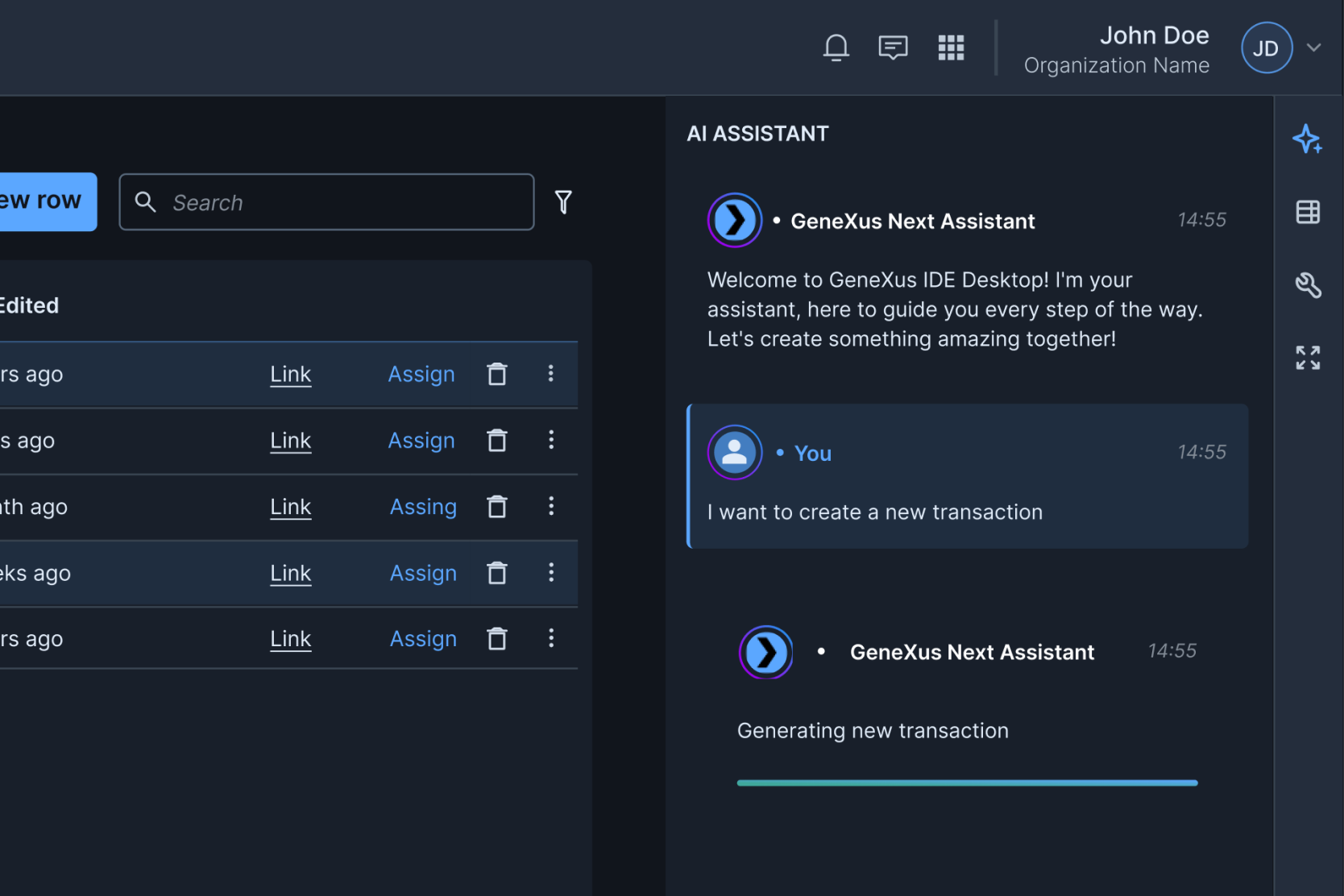Open Link in the 'th ago' row
Viewport: 1344px width, 896px height.
(x=290, y=506)
